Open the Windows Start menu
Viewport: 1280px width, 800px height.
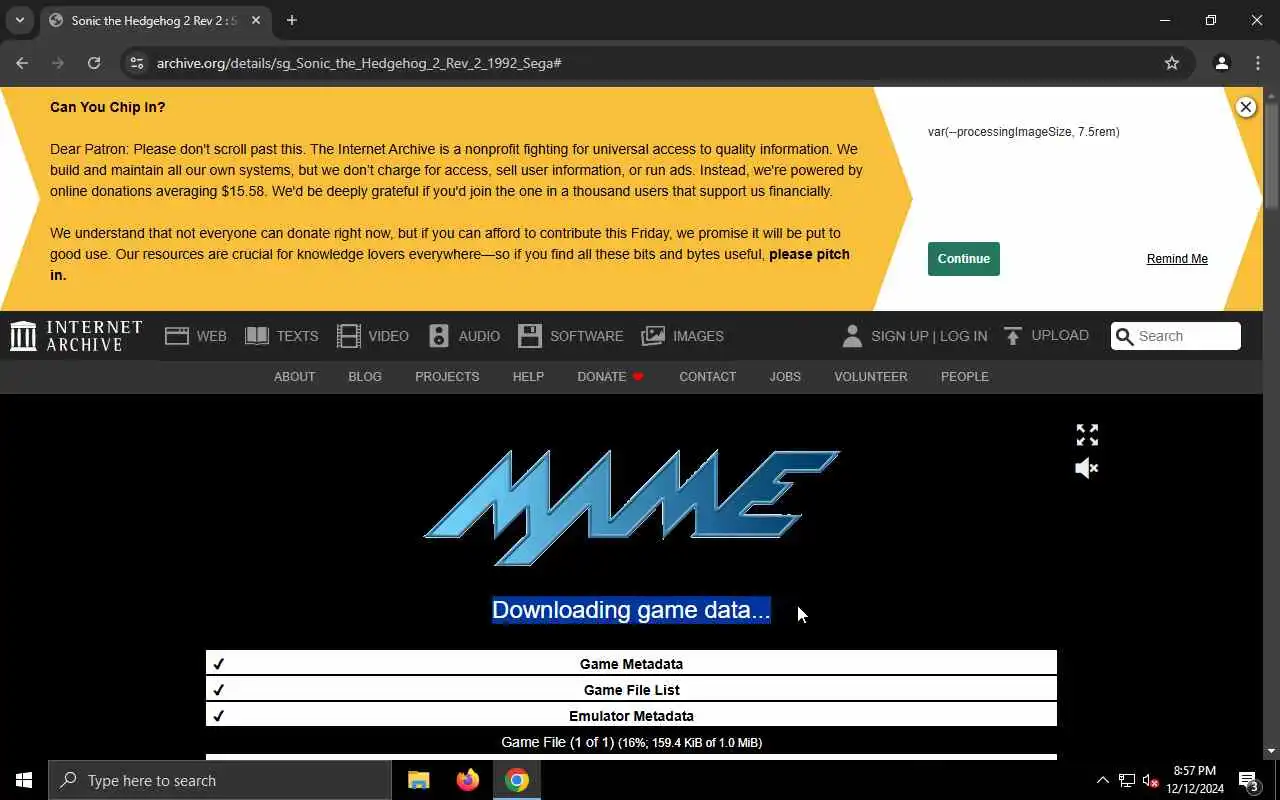pyautogui.click(x=24, y=780)
